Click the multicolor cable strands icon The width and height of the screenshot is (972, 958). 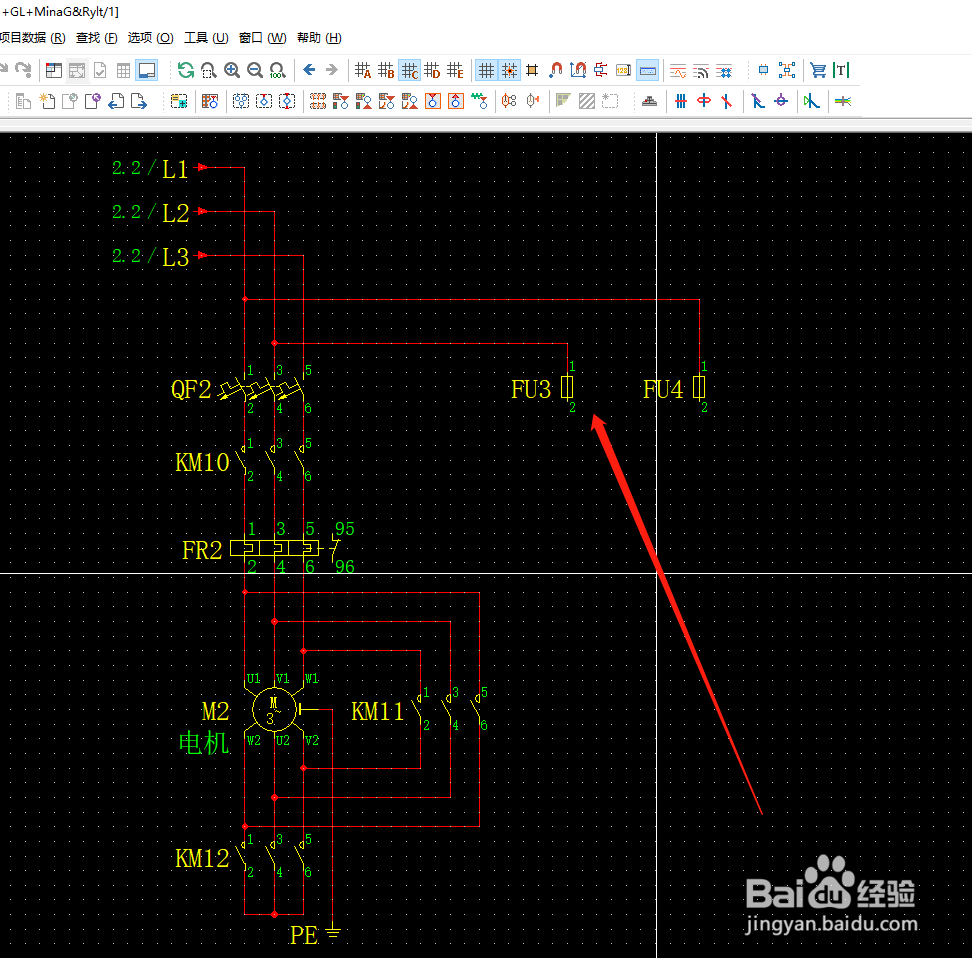(843, 101)
